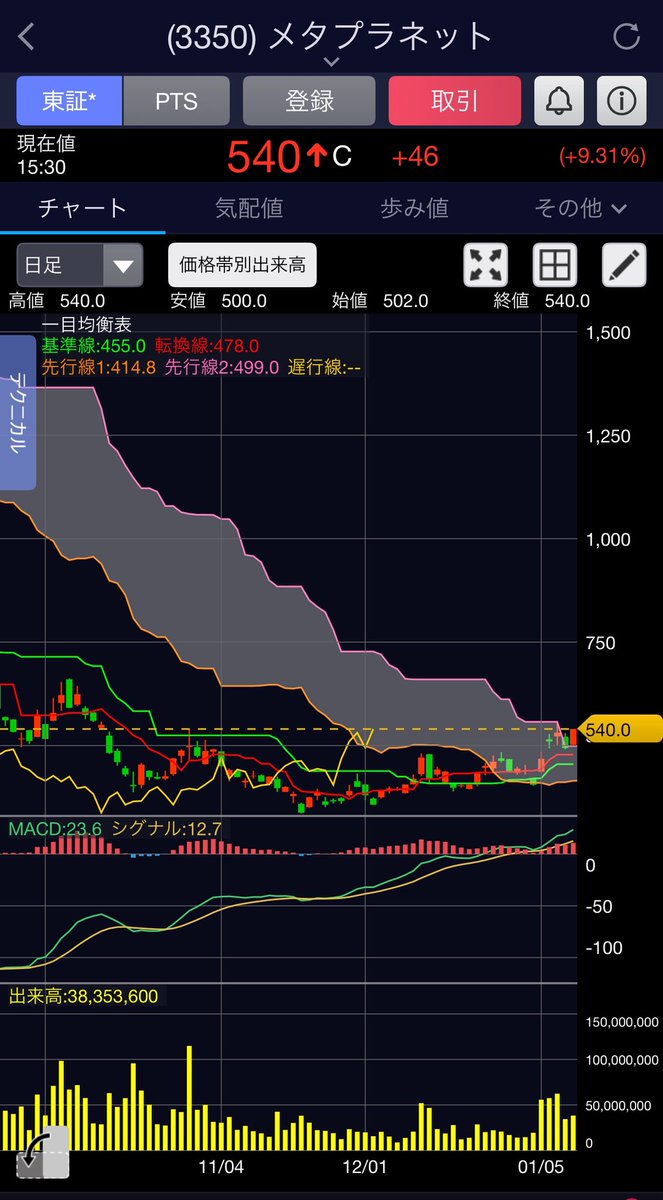Tap the シグナル:12.7 label
Image resolution: width=663 pixels, height=1200 pixels.
pyautogui.click(x=167, y=828)
